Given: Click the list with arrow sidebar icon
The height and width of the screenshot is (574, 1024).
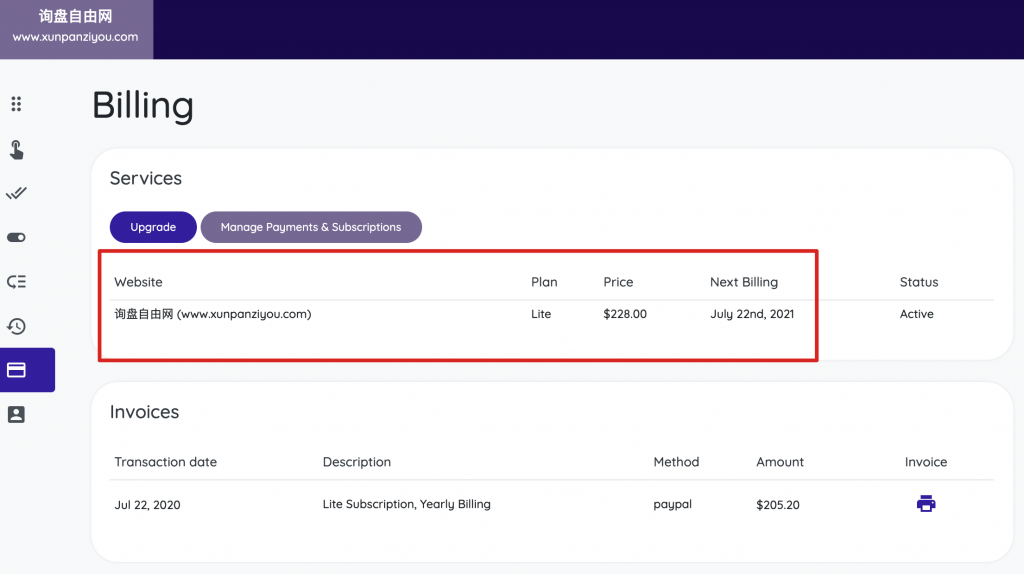Looking at the screenshot, I should (16, 282).
